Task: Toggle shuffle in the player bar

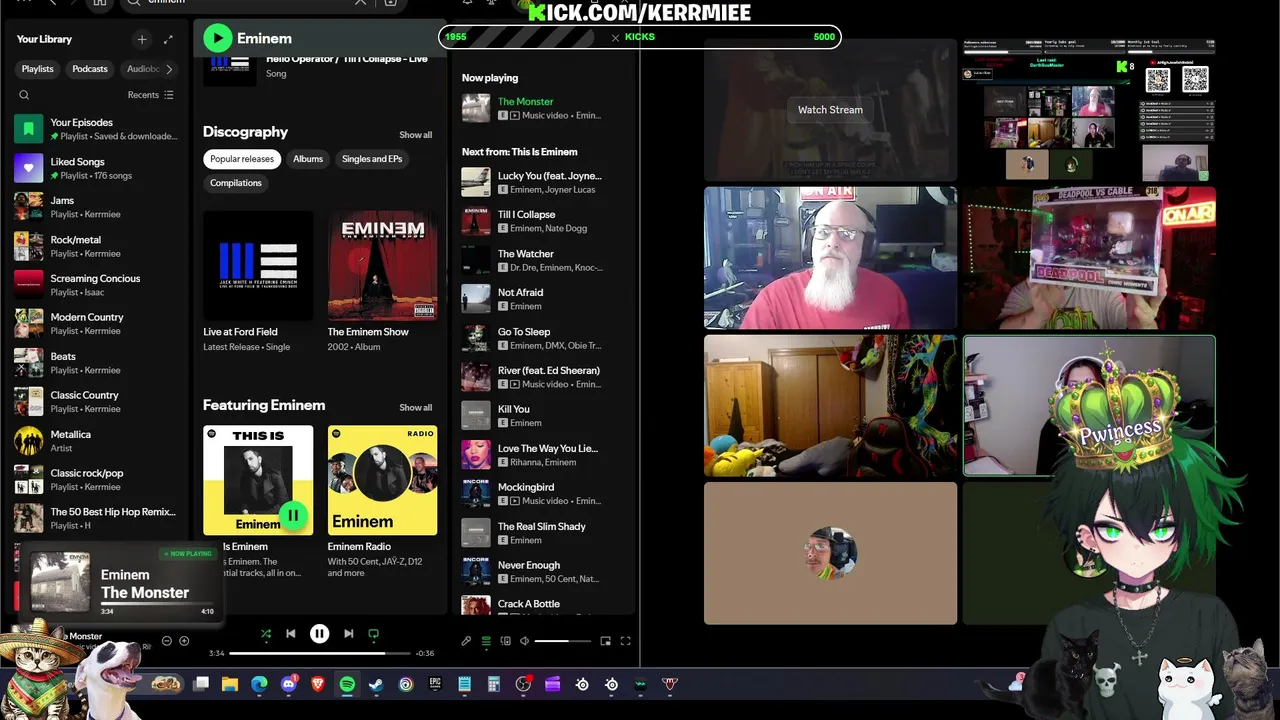Action: pyautogui.click(x=266, y=633)
